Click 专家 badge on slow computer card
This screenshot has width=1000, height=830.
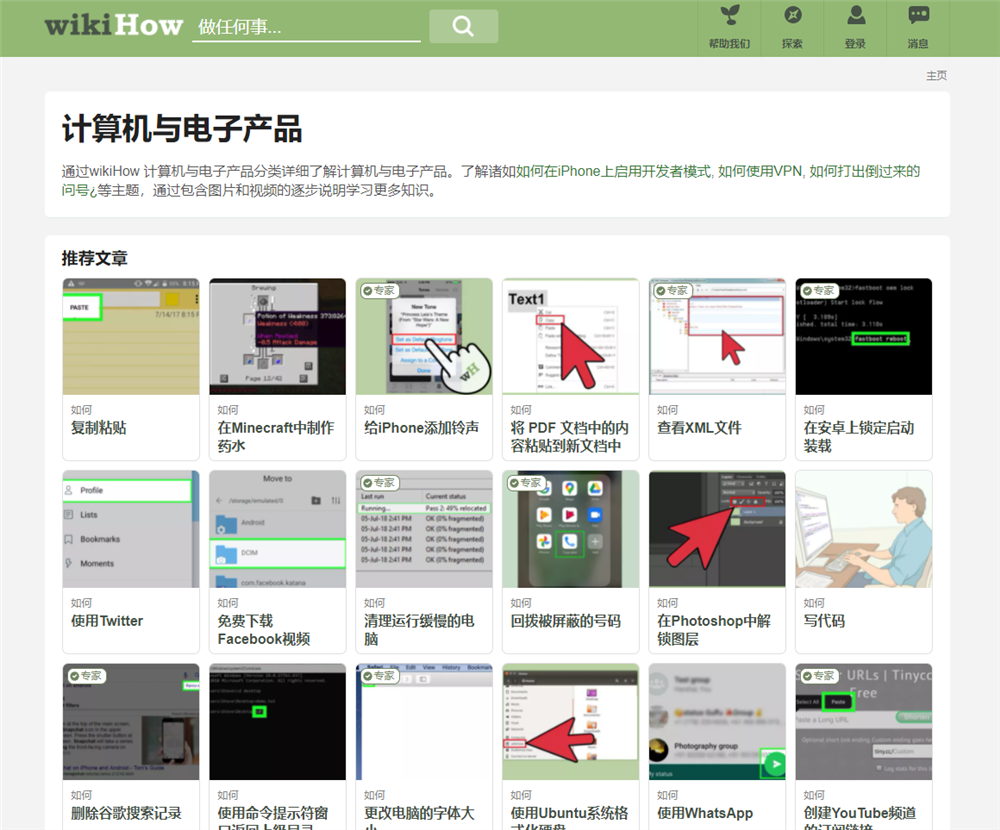pos(379,483)
